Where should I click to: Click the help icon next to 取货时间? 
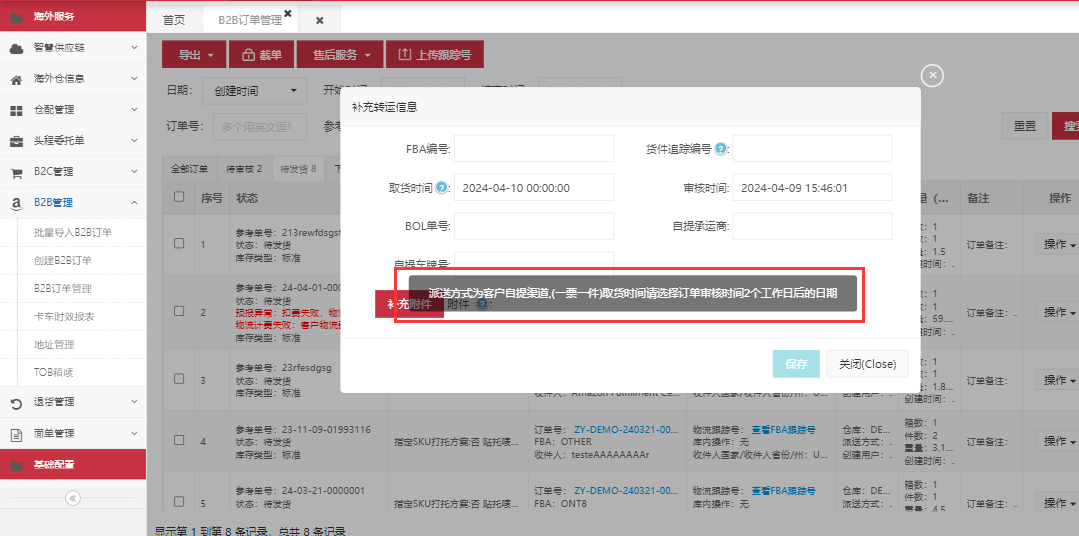tap(442, 187)
